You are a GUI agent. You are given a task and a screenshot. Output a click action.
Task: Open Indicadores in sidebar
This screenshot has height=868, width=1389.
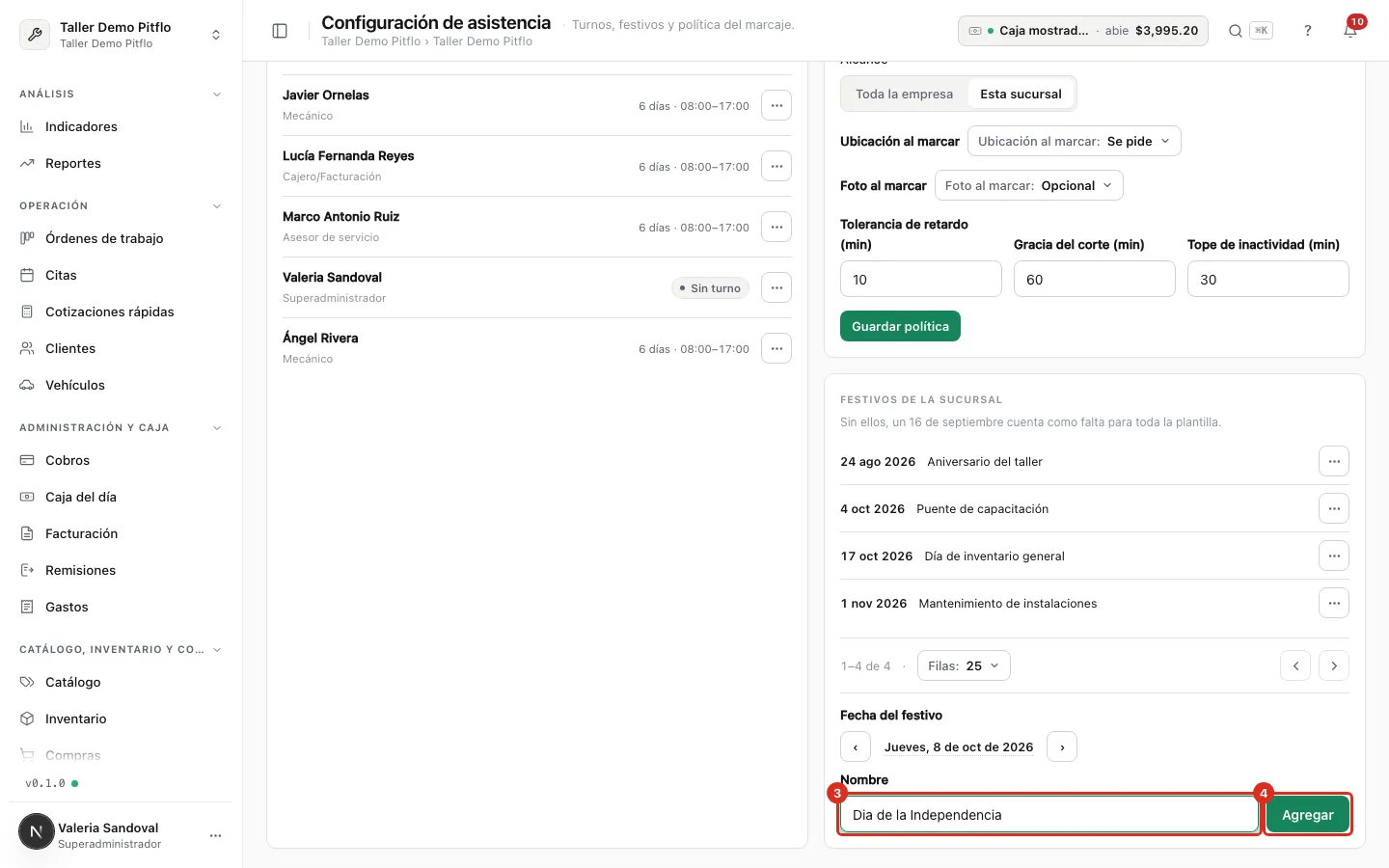[x=121, y=126]
